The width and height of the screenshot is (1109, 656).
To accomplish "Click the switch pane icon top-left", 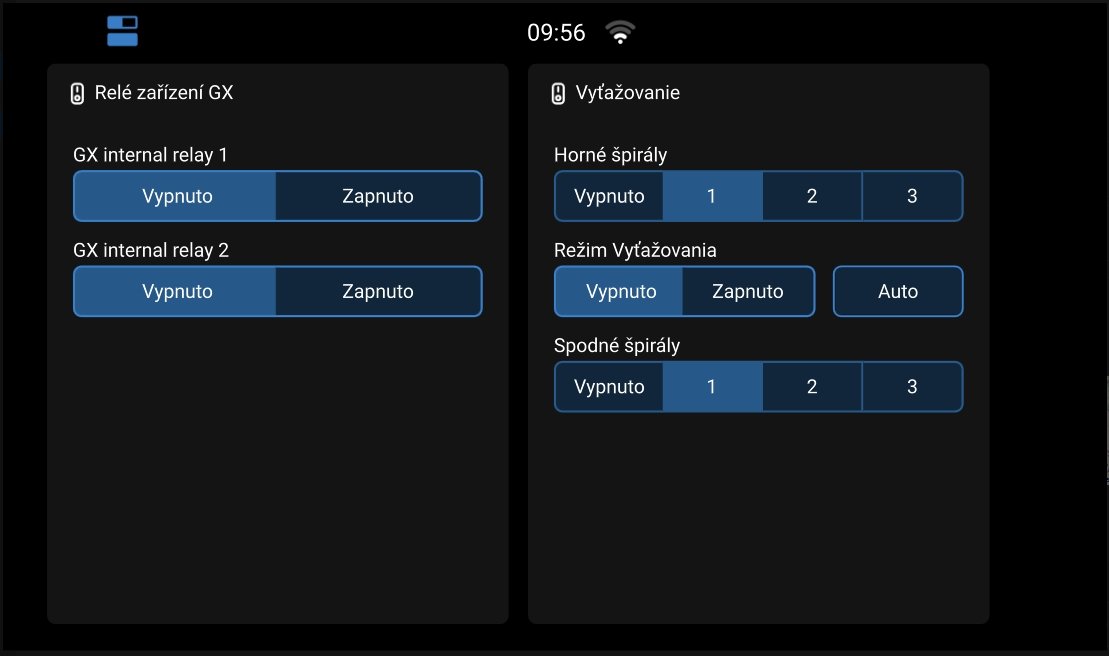I will [122, 31].
